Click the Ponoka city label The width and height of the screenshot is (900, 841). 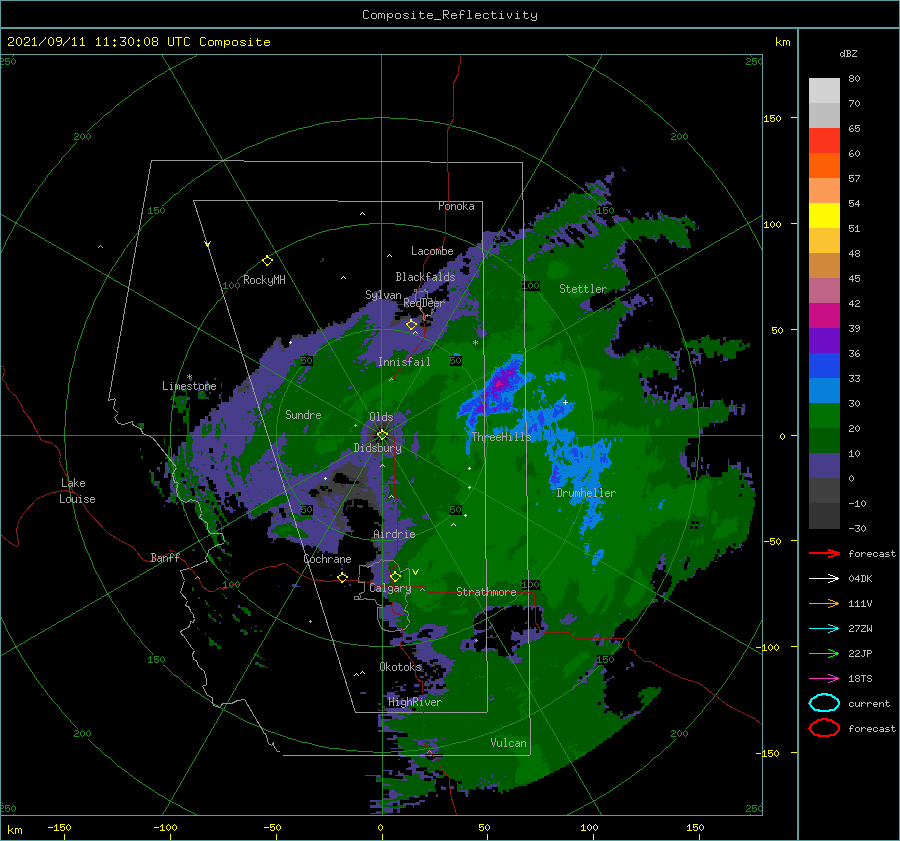(x=456, y=206)
